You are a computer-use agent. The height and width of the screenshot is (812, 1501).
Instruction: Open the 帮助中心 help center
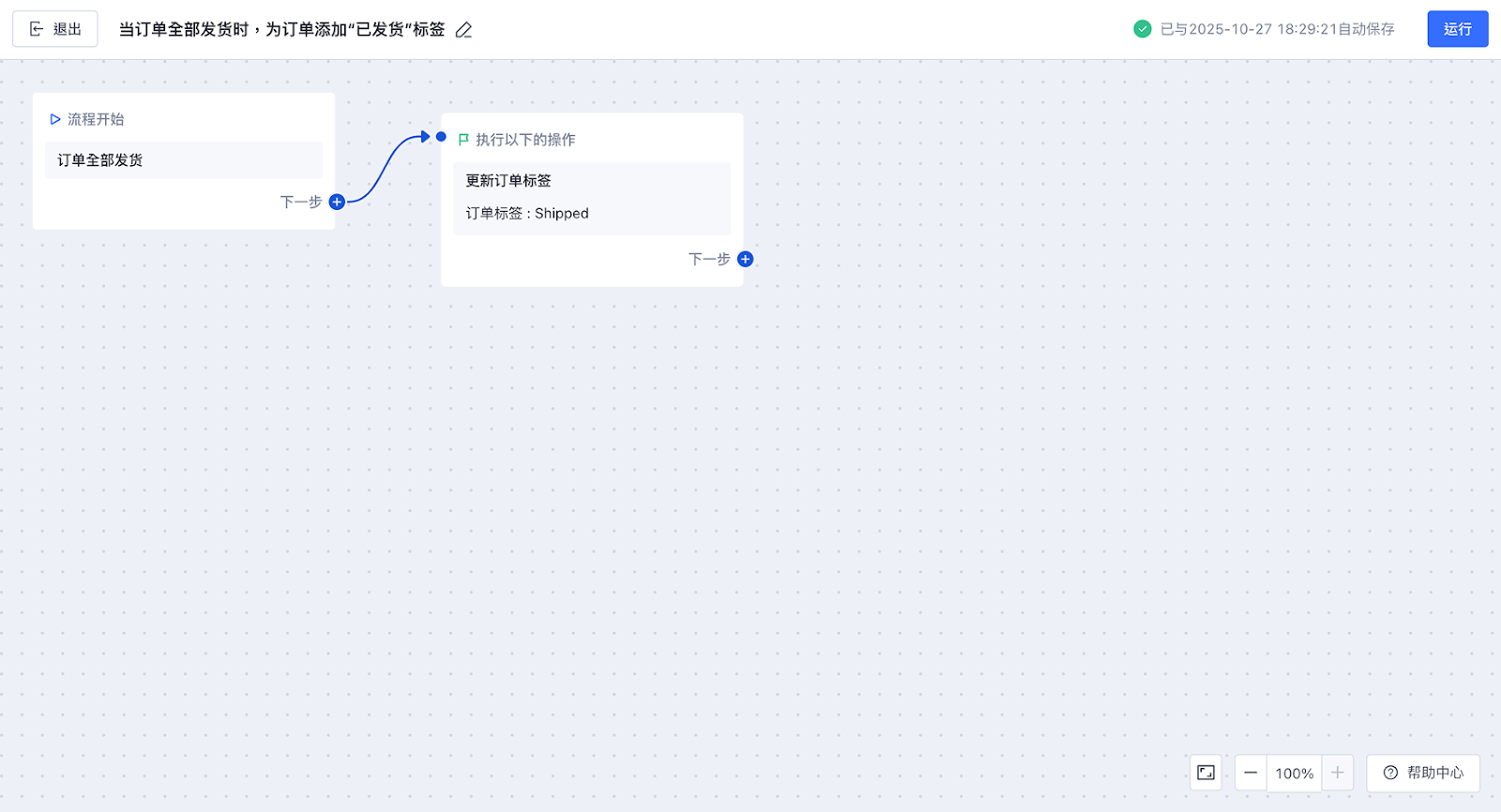(x=1423, y=773)
